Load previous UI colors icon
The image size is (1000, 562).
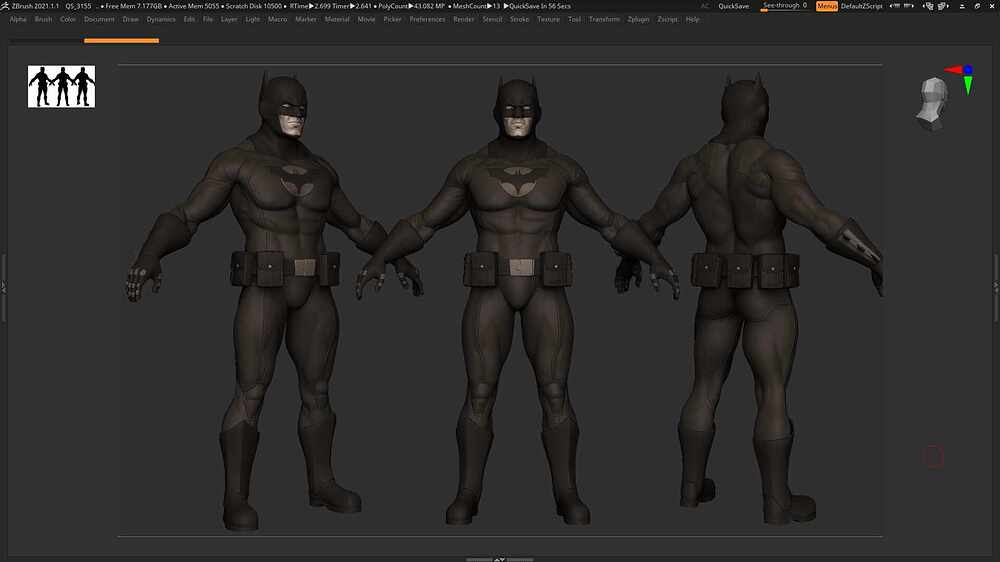tap(929, 6)
